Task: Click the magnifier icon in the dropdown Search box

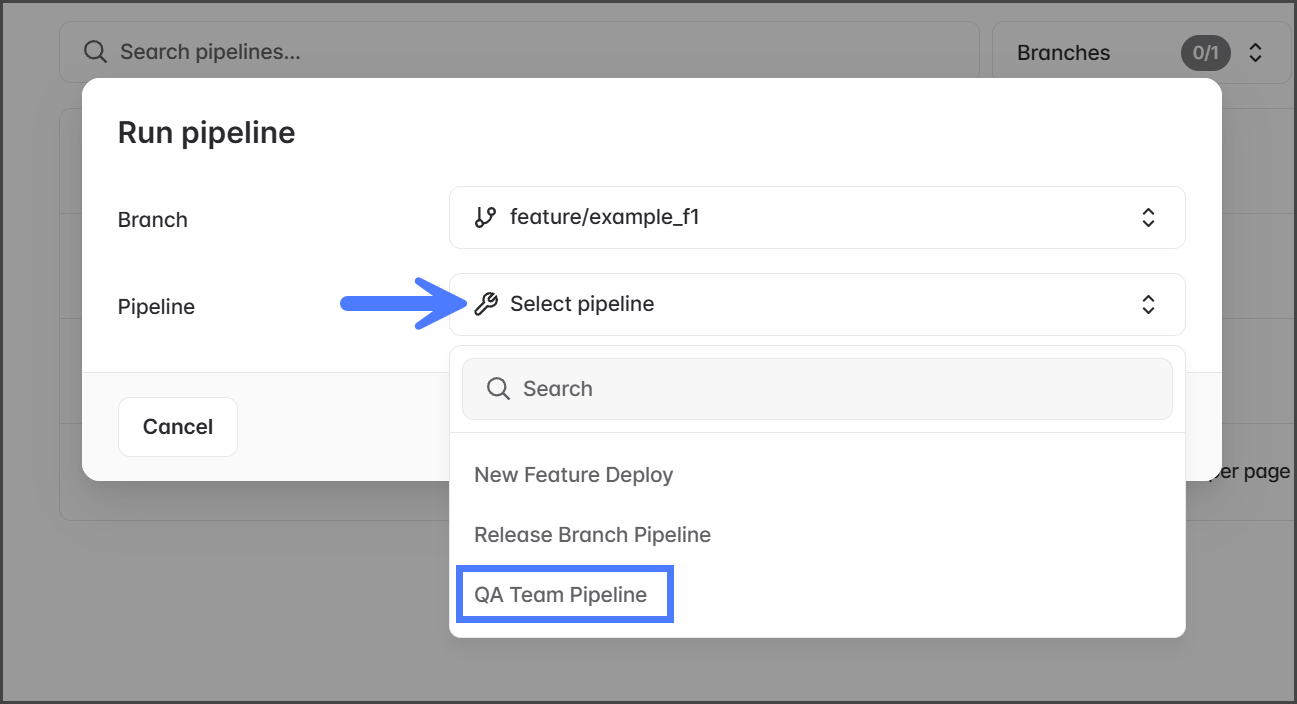Action: (498, 389)
